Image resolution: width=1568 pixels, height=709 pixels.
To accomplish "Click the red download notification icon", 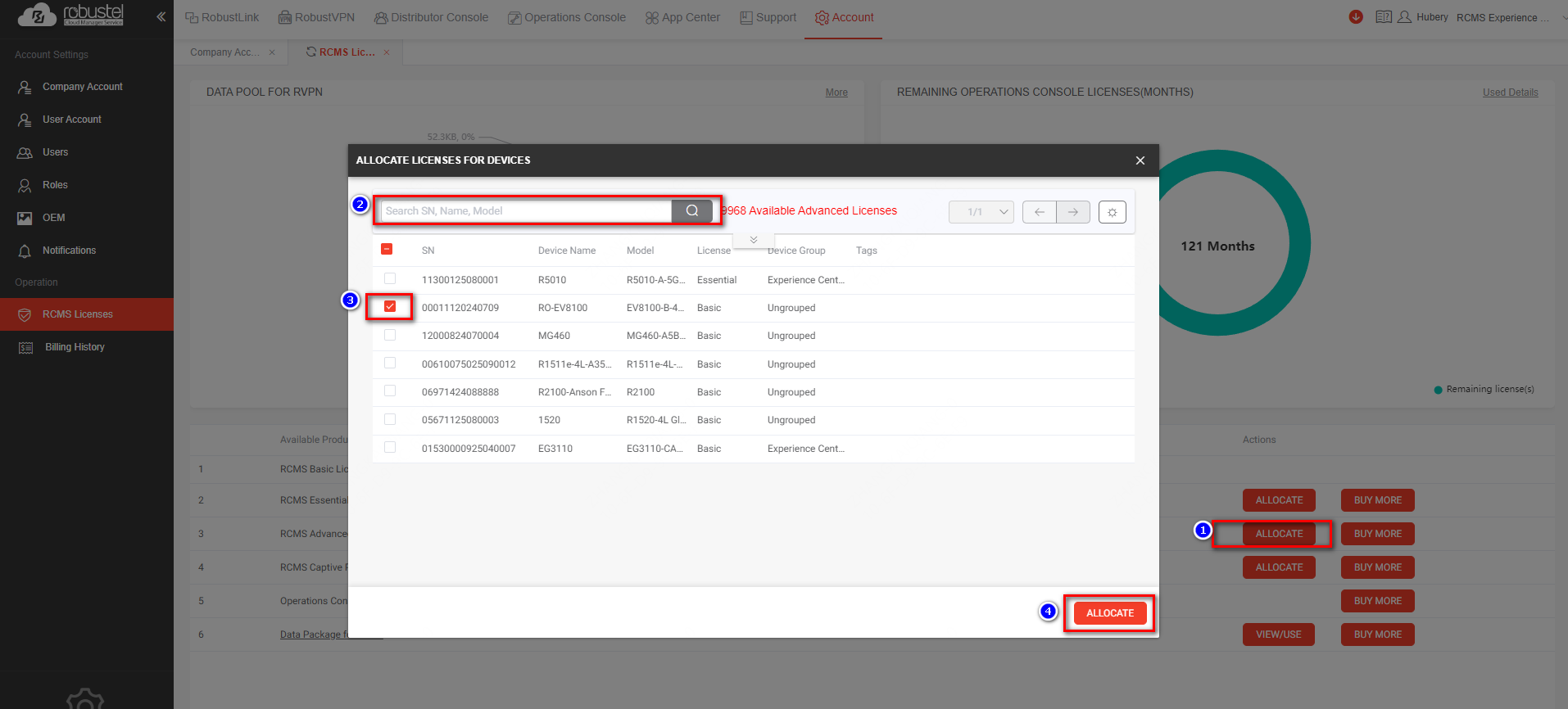I will click(x=1356, y=17).
